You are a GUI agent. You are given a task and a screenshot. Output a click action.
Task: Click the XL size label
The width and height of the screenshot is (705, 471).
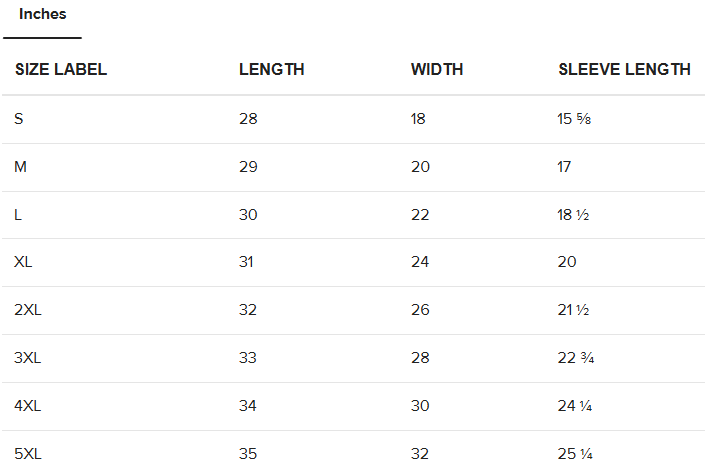coord(23,262)
